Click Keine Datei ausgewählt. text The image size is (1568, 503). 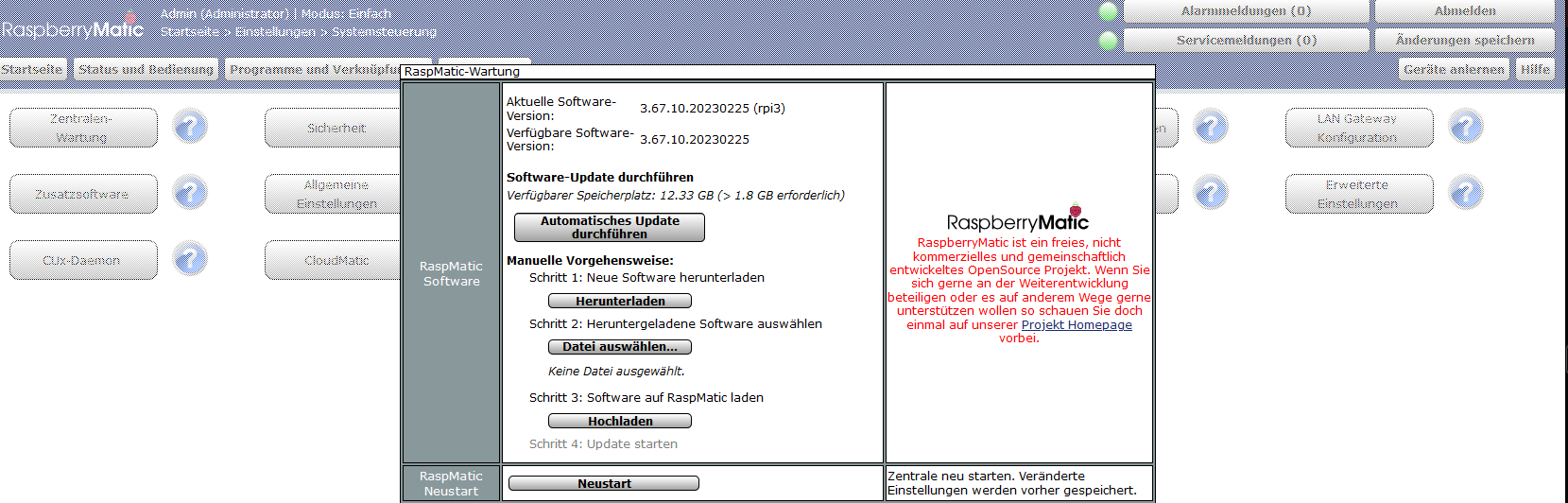click(x=616, y=372)
